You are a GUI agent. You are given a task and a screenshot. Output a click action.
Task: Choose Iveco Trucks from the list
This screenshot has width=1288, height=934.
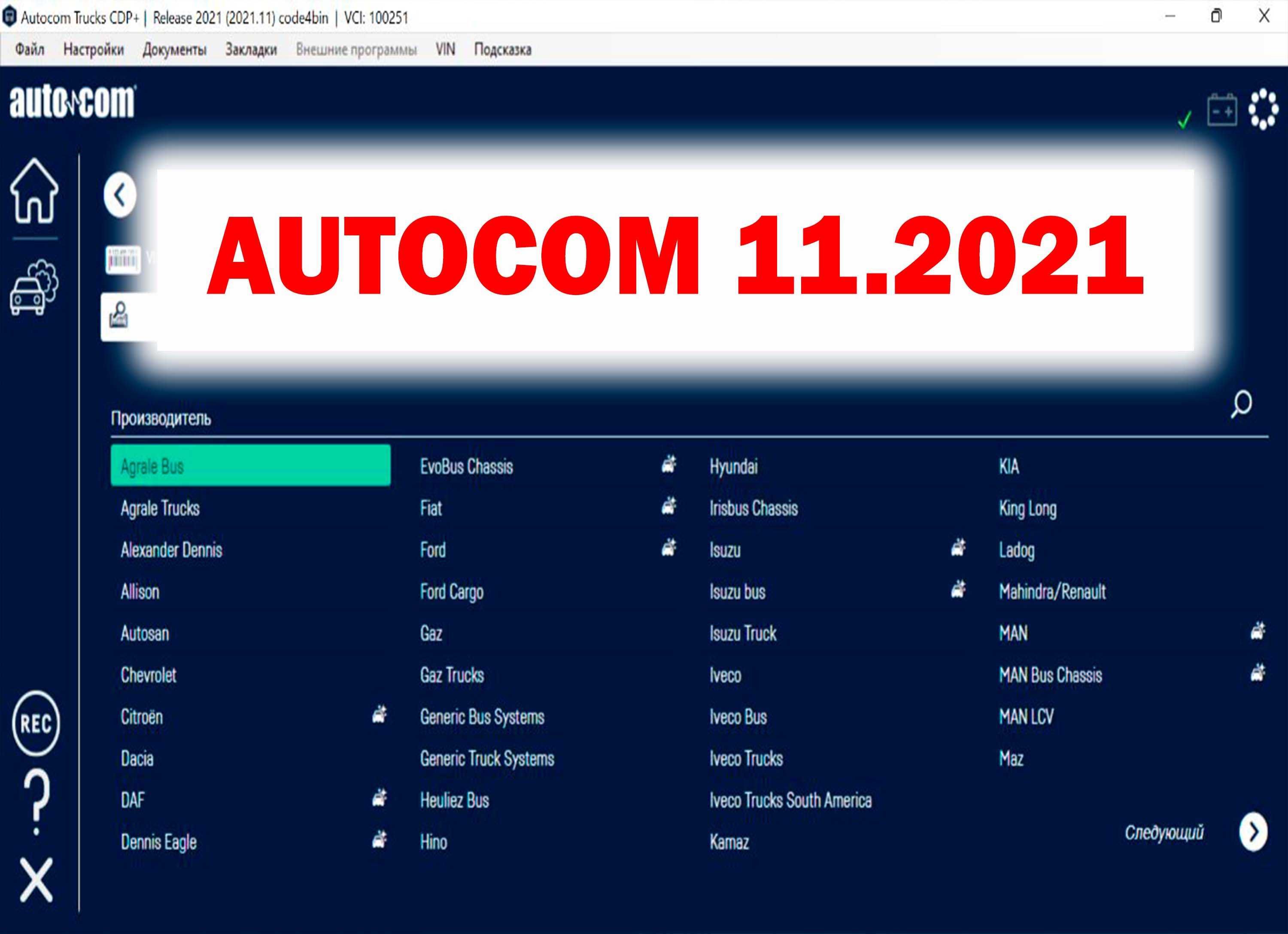click(x=746, y=758)
